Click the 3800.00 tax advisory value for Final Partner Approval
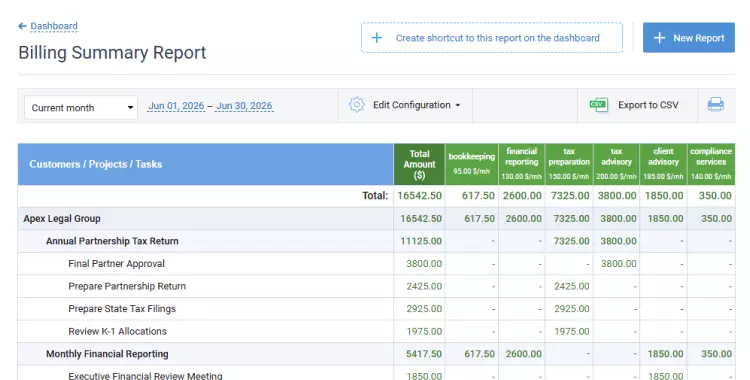Screen dimensions: 750x380 point(618,264)
